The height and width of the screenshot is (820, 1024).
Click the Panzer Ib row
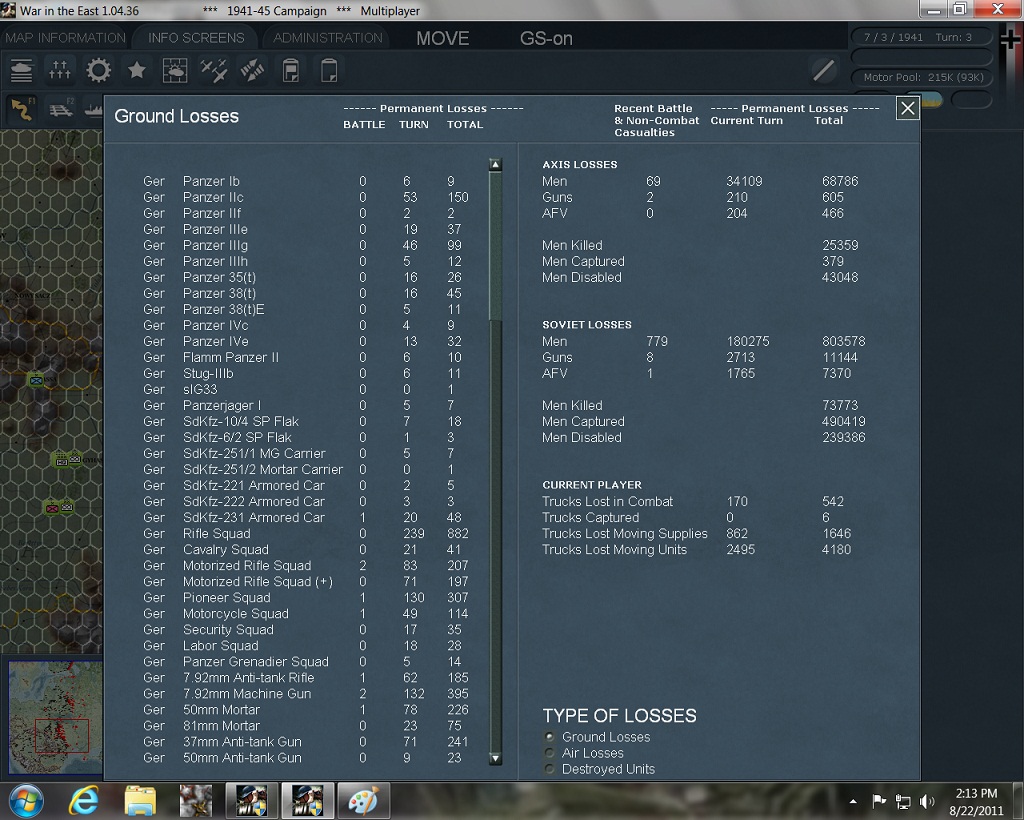[x=306, y=181]
